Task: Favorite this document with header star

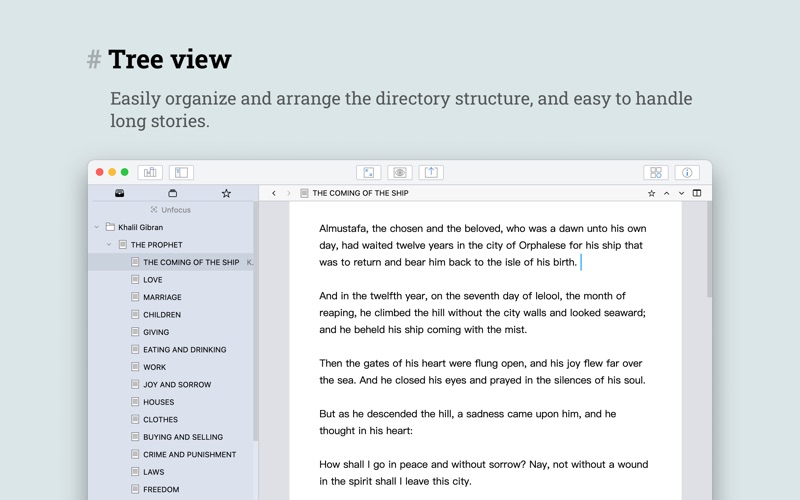Action: tap(652, 193)
